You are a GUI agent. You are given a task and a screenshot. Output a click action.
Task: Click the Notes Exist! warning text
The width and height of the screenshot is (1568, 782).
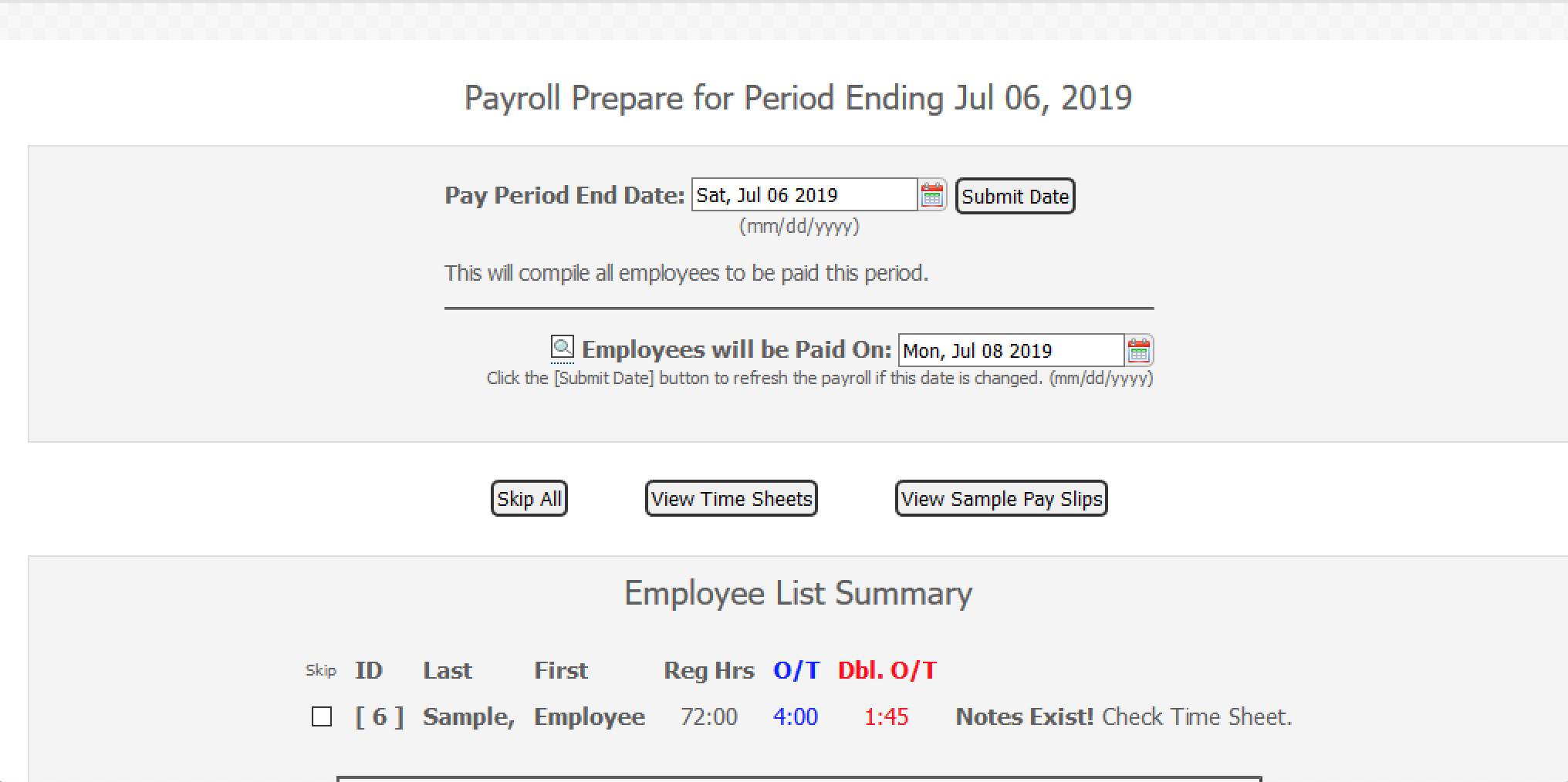1024,716
